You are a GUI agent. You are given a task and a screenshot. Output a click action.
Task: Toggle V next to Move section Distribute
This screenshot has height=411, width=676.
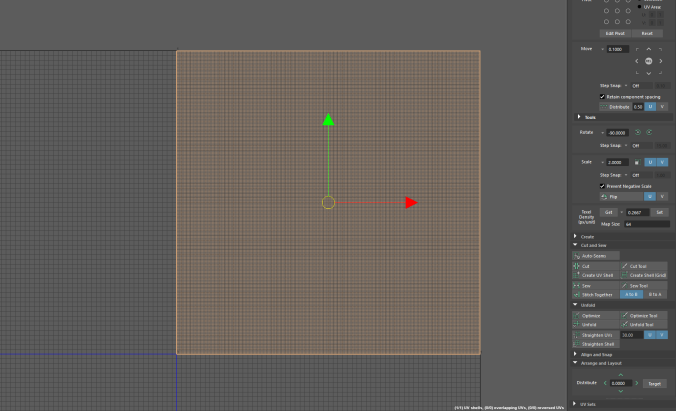[x=662, y=107]
